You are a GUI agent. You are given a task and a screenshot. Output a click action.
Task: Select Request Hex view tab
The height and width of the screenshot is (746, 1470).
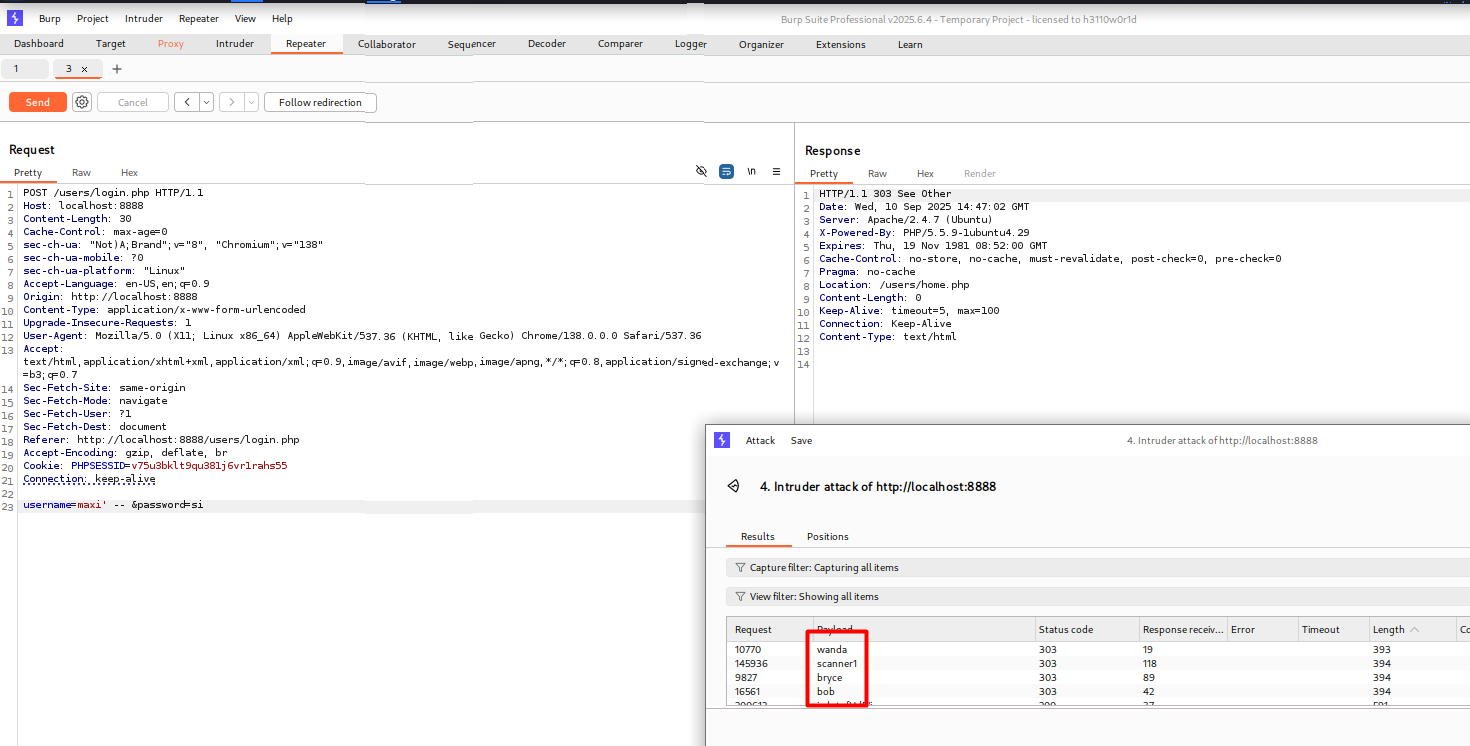129,173
